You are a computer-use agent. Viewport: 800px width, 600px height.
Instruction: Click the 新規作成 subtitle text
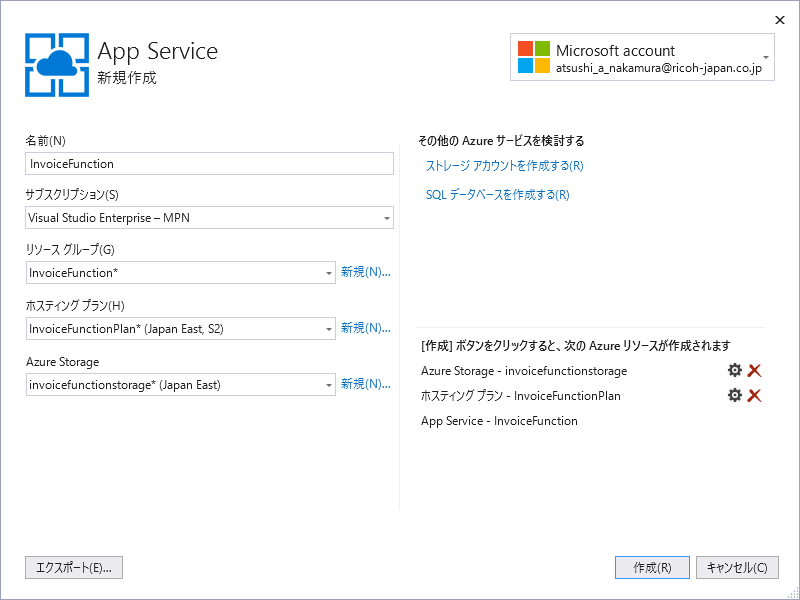click(x=127, y=78)
